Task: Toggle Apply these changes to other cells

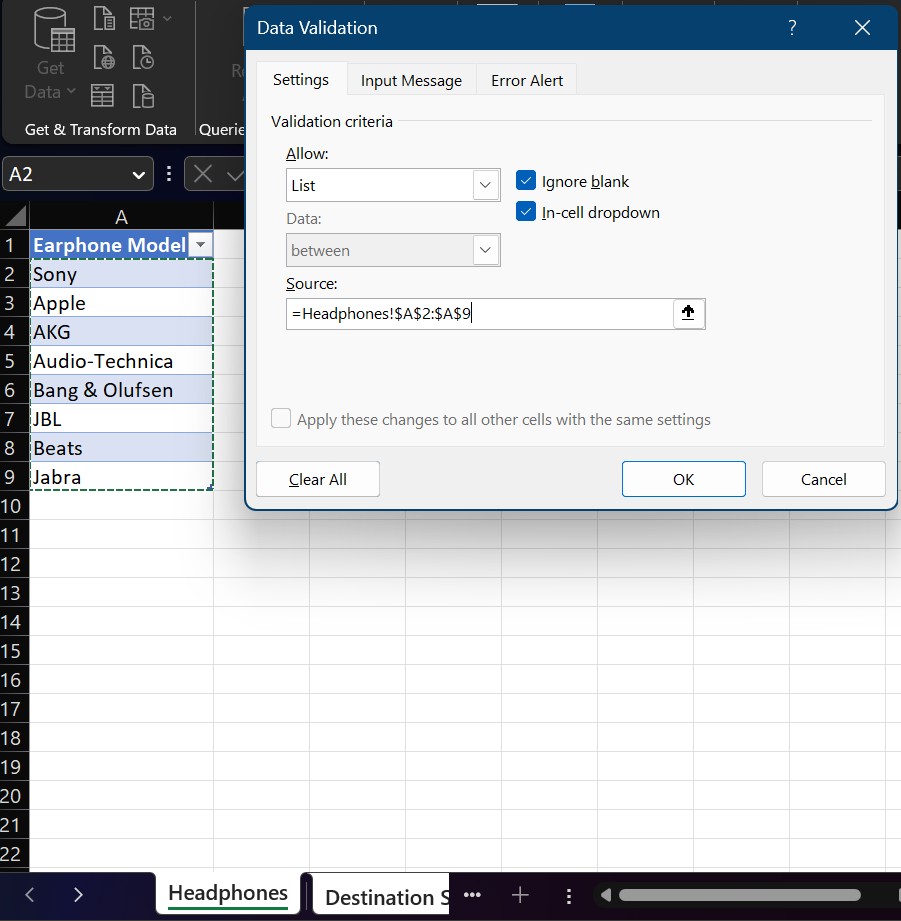Action: click(x=281, y=419)
